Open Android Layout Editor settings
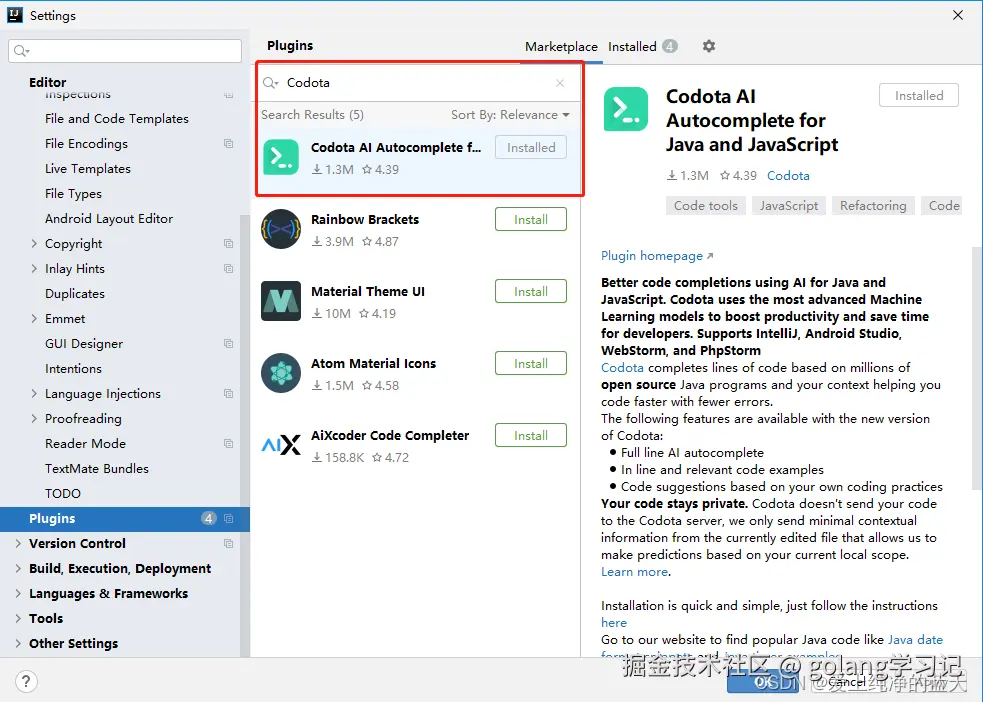Viewport: 983px width, 702px height. (x=109, y=219)
